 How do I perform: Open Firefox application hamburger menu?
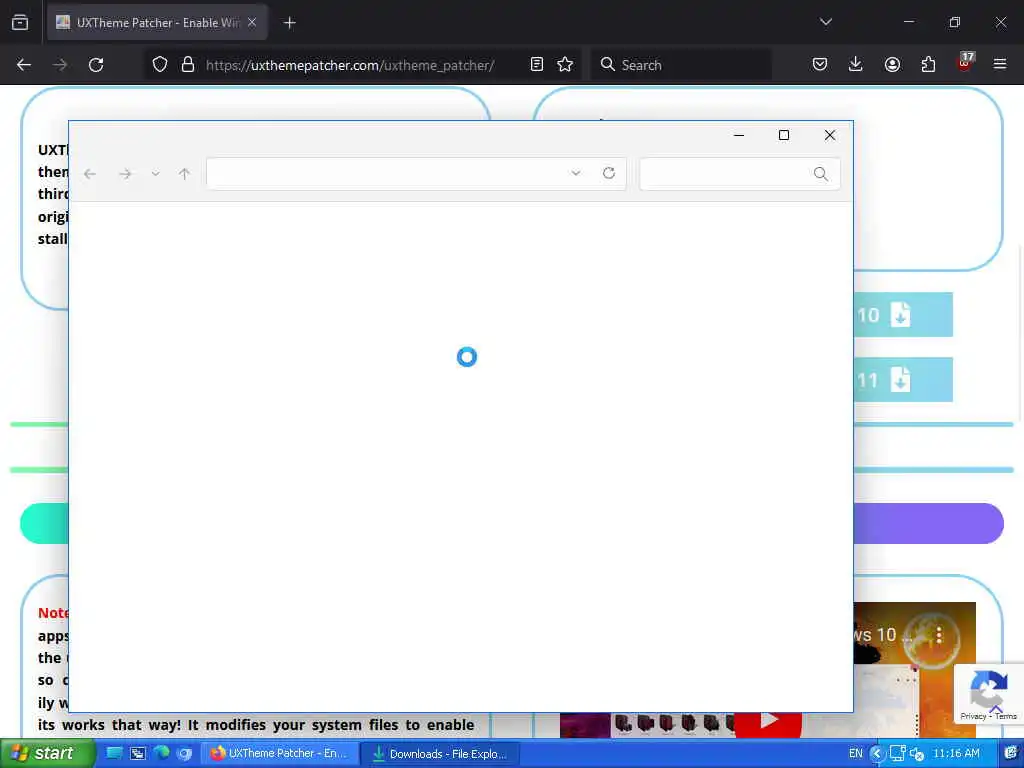pos(1000,65)
